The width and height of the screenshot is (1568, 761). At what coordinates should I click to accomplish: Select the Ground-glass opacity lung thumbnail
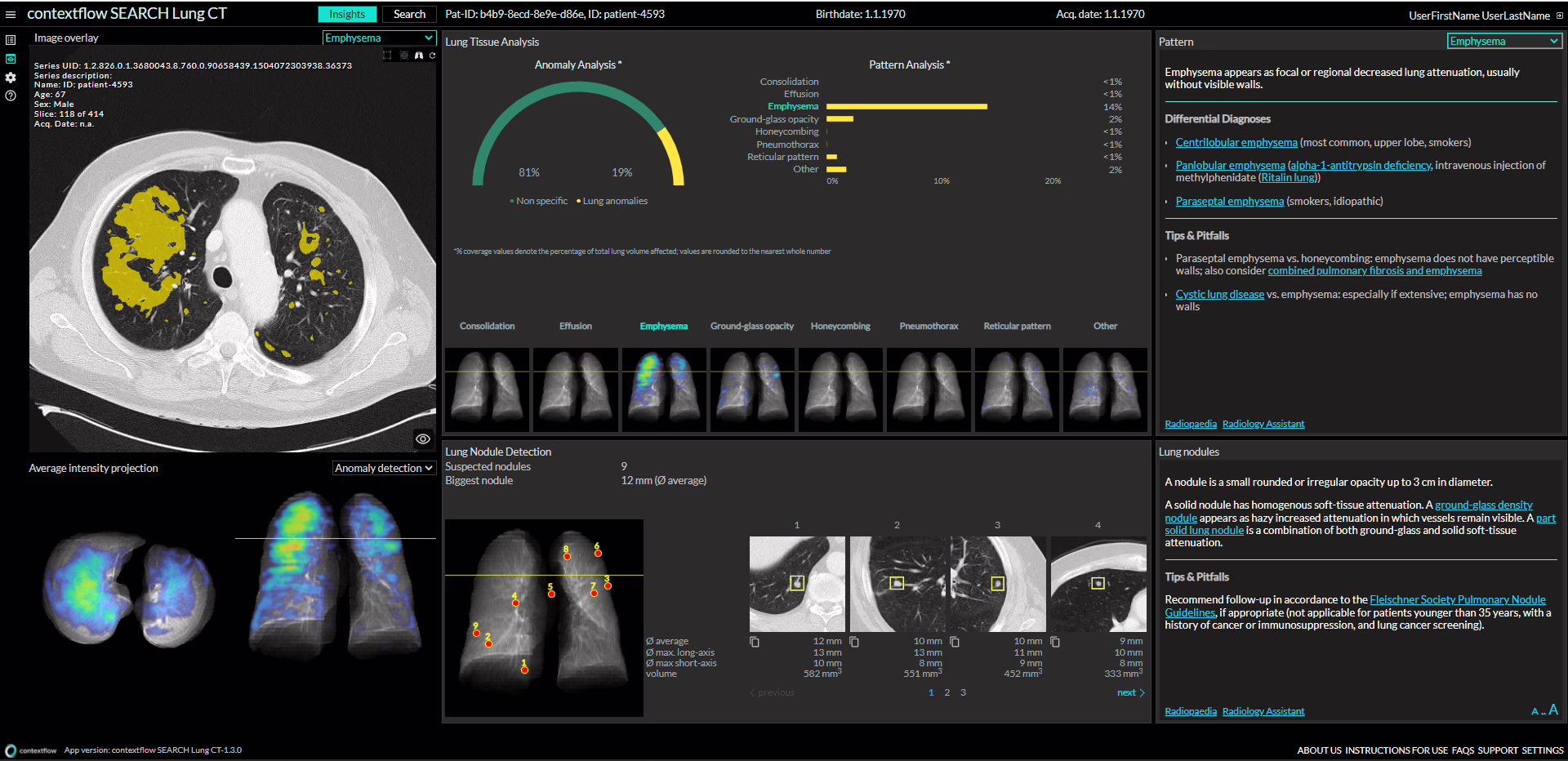[x=752, y=389]
